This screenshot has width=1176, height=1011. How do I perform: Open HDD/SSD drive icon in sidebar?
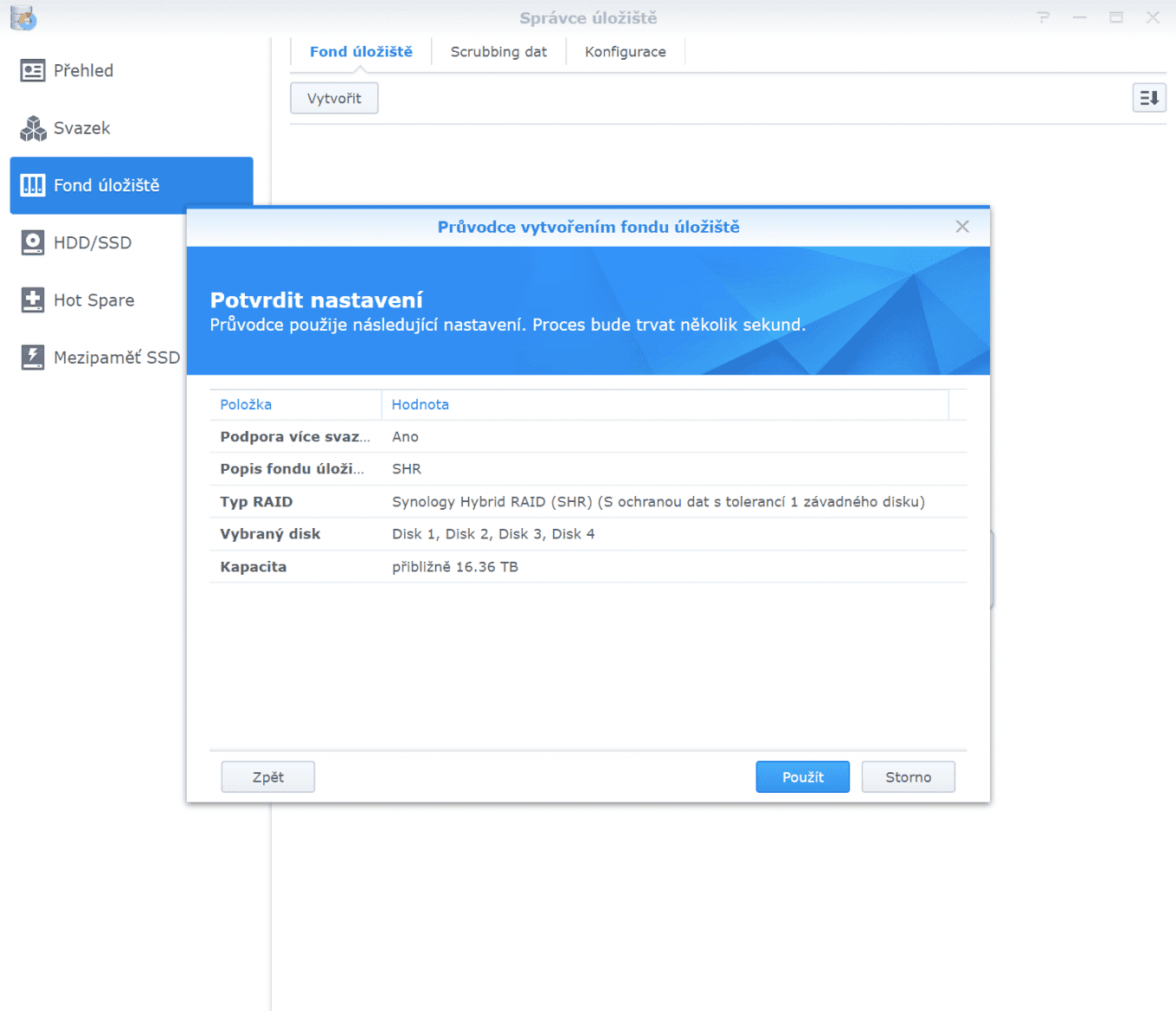(33, 242)
